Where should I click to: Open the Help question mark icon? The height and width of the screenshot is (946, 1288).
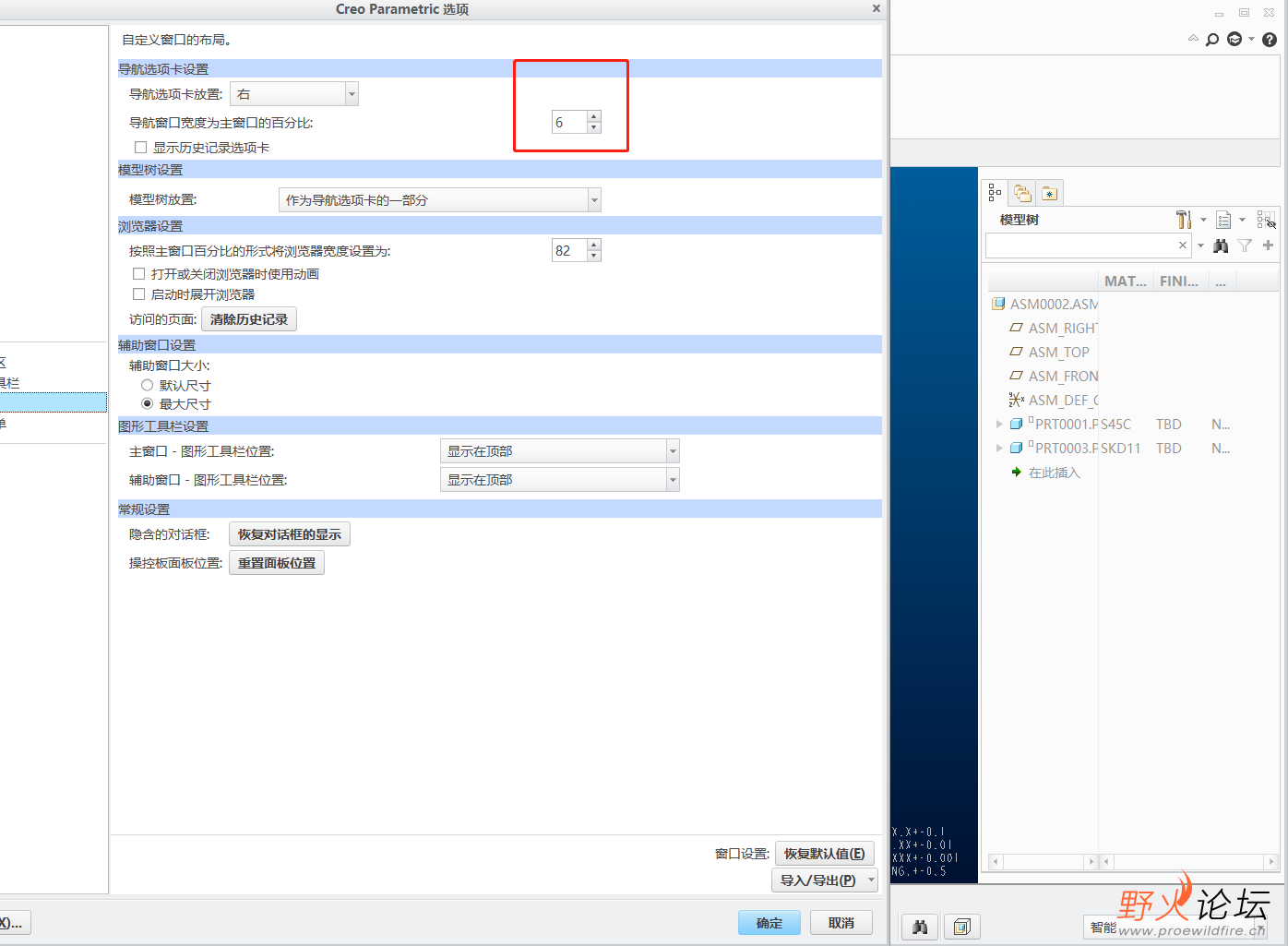coord(1270,40)
